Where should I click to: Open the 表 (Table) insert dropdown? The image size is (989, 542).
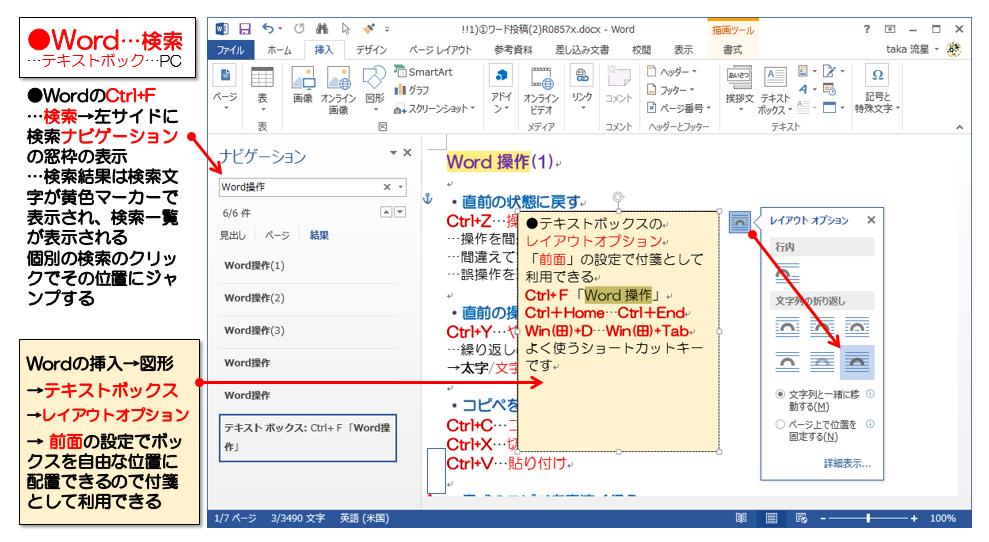(x=262, y=88)
